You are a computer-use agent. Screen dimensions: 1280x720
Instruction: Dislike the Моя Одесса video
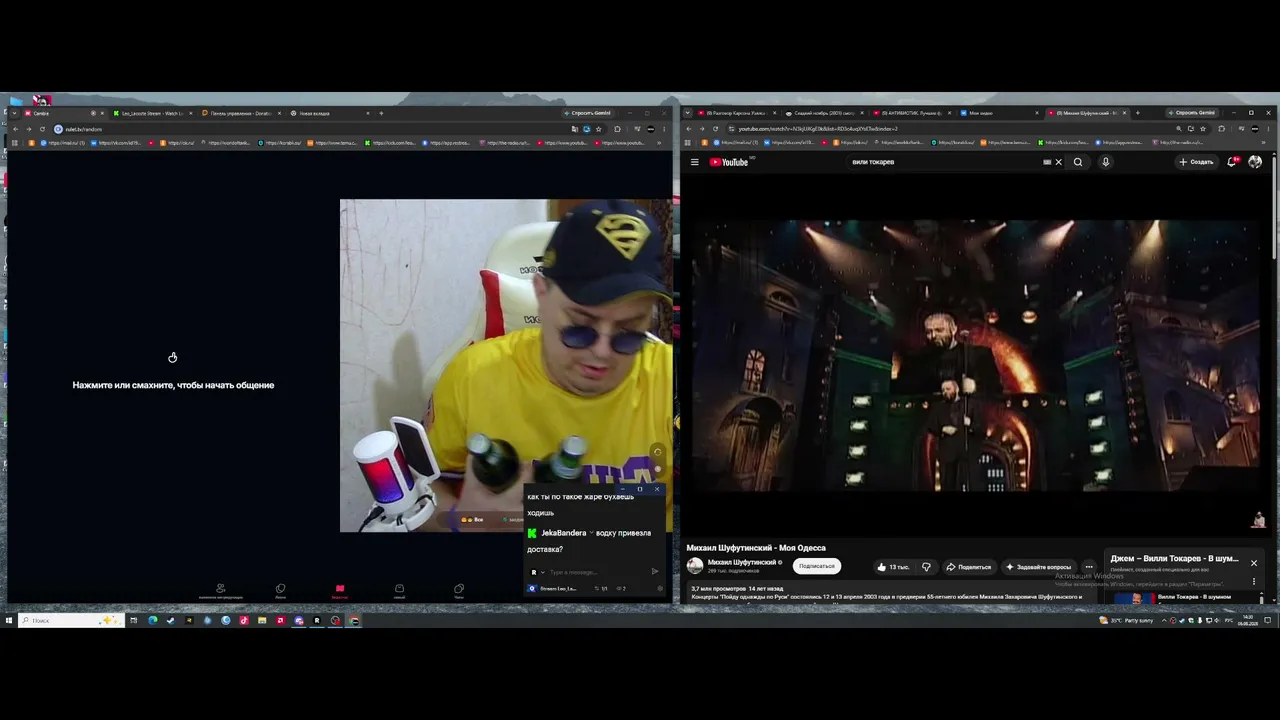[x=926, y=567]
